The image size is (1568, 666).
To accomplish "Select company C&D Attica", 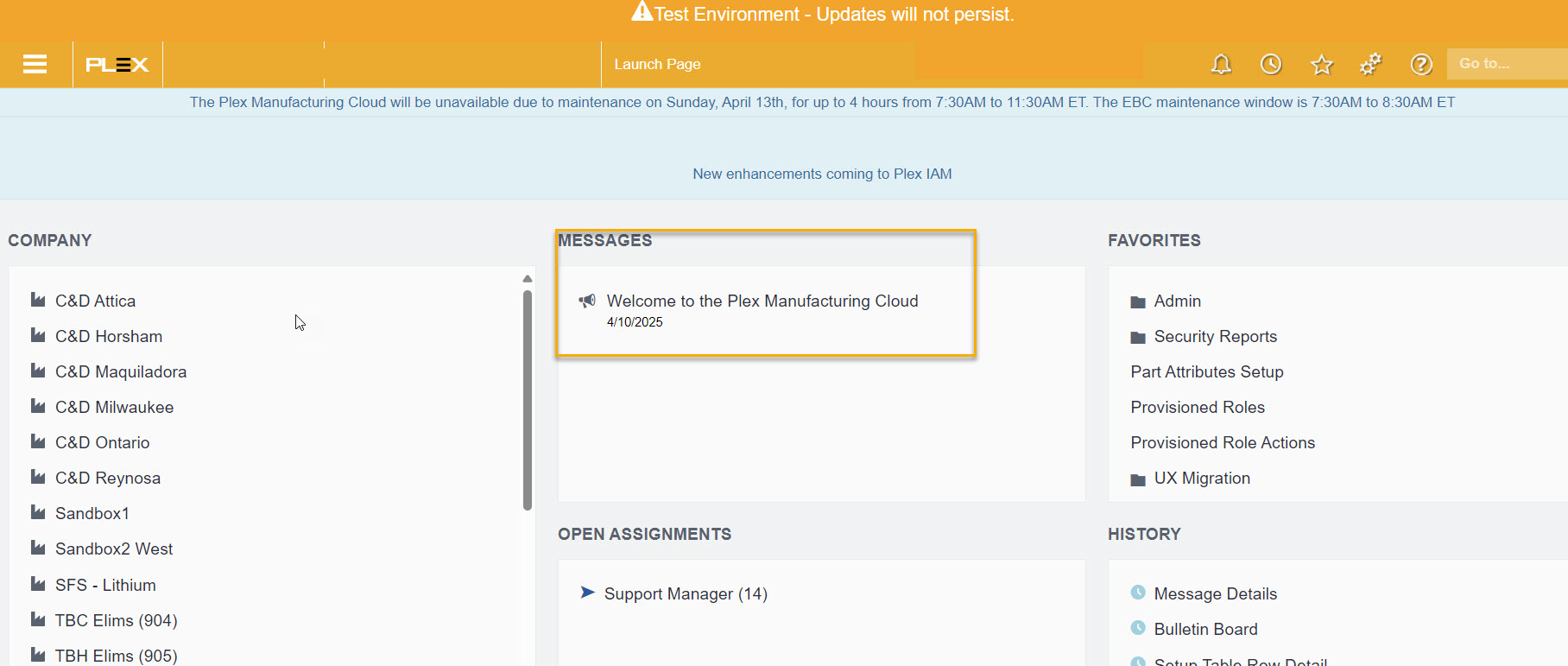I will pos(95,301).
